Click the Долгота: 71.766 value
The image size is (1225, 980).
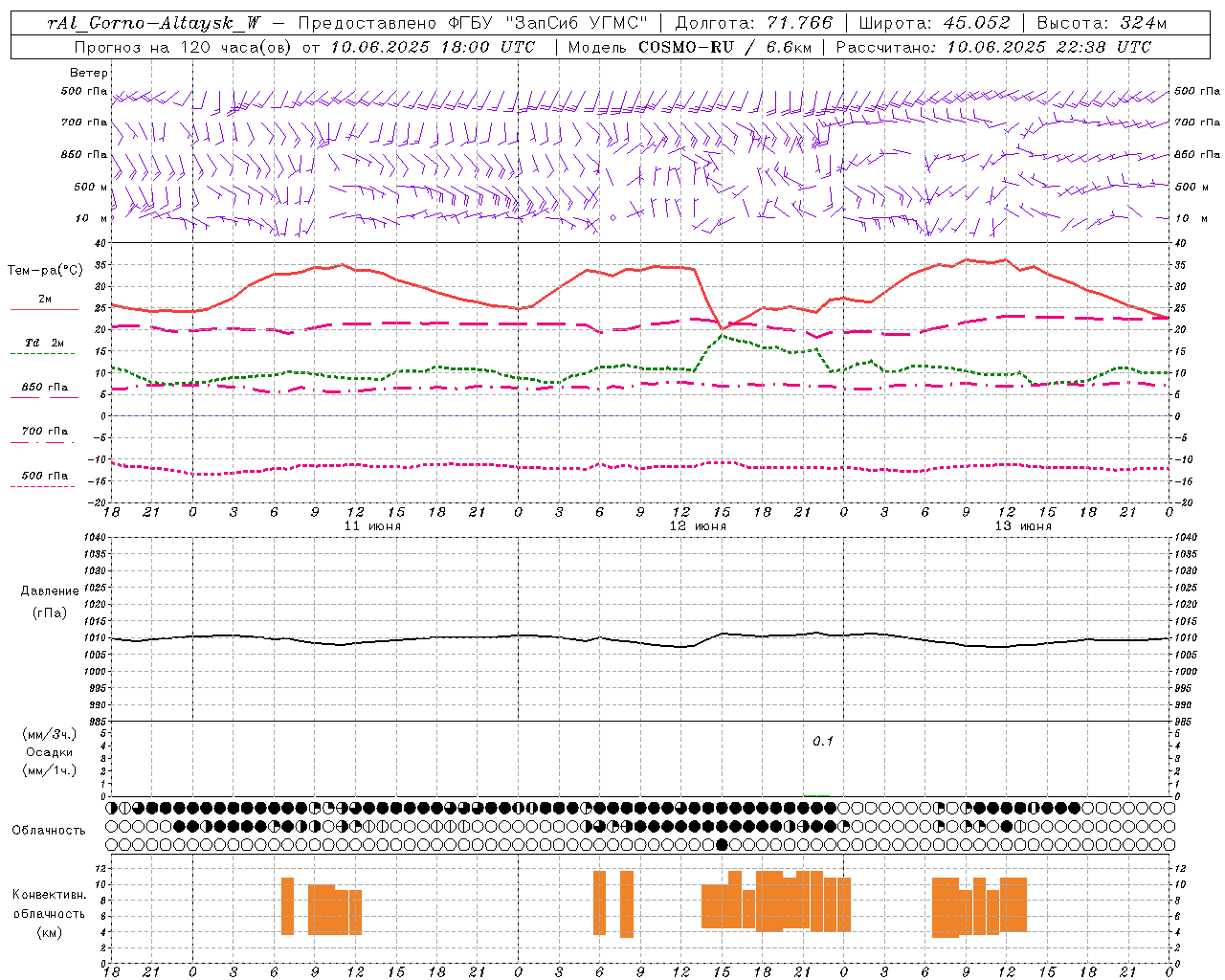tap(754, 24)
